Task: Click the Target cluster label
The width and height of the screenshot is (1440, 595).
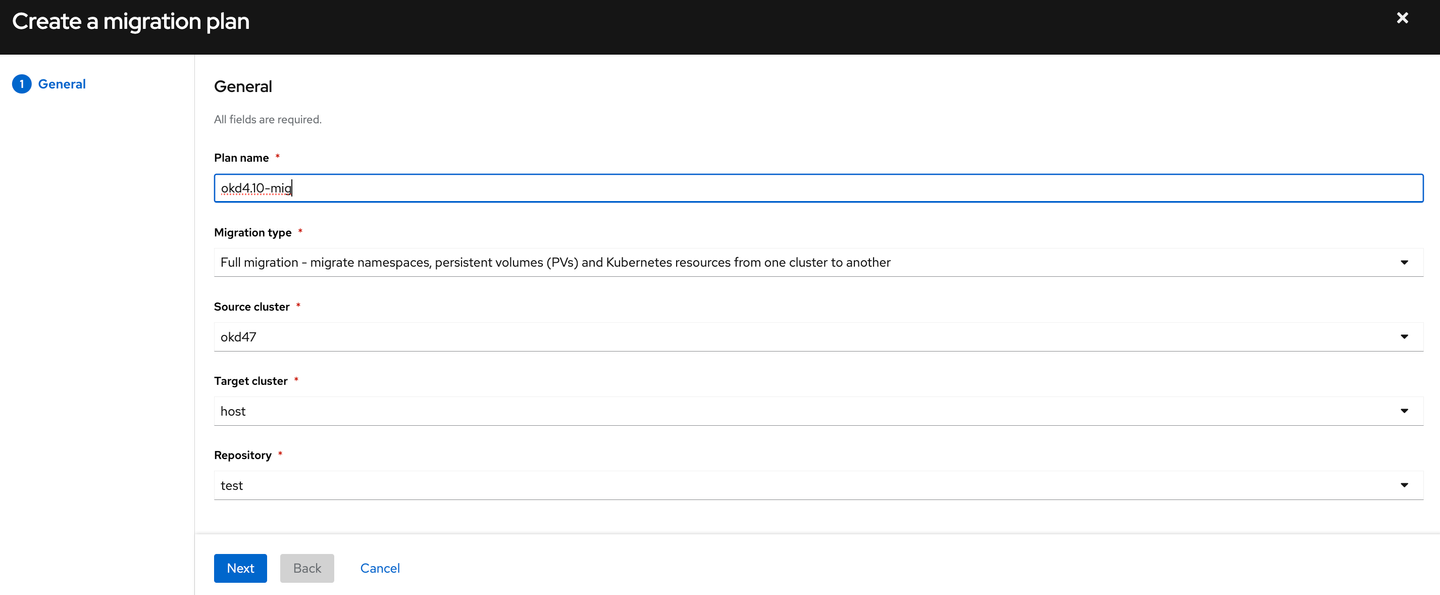Action: point(251,381)
